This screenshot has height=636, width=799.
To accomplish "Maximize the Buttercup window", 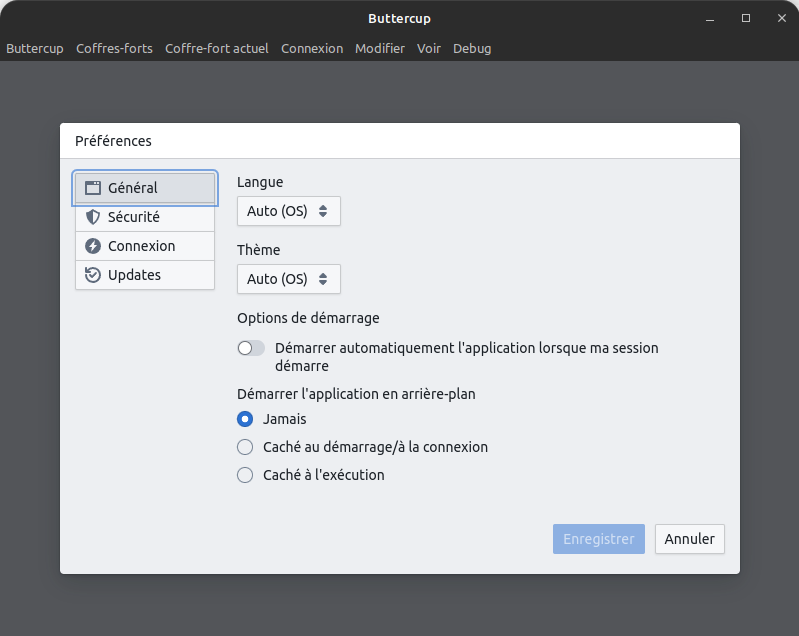I will coord(745,18).
